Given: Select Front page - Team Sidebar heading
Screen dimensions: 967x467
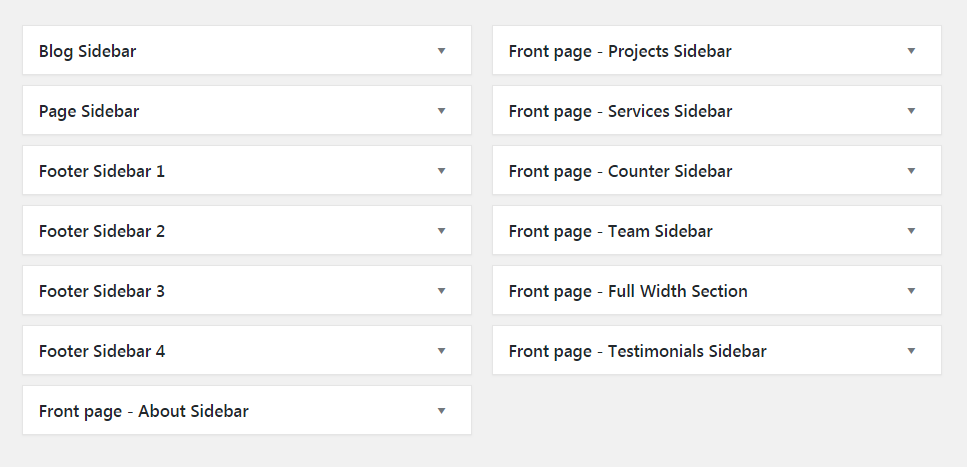Looking at the screenshot, I should (x=611, y=231).
